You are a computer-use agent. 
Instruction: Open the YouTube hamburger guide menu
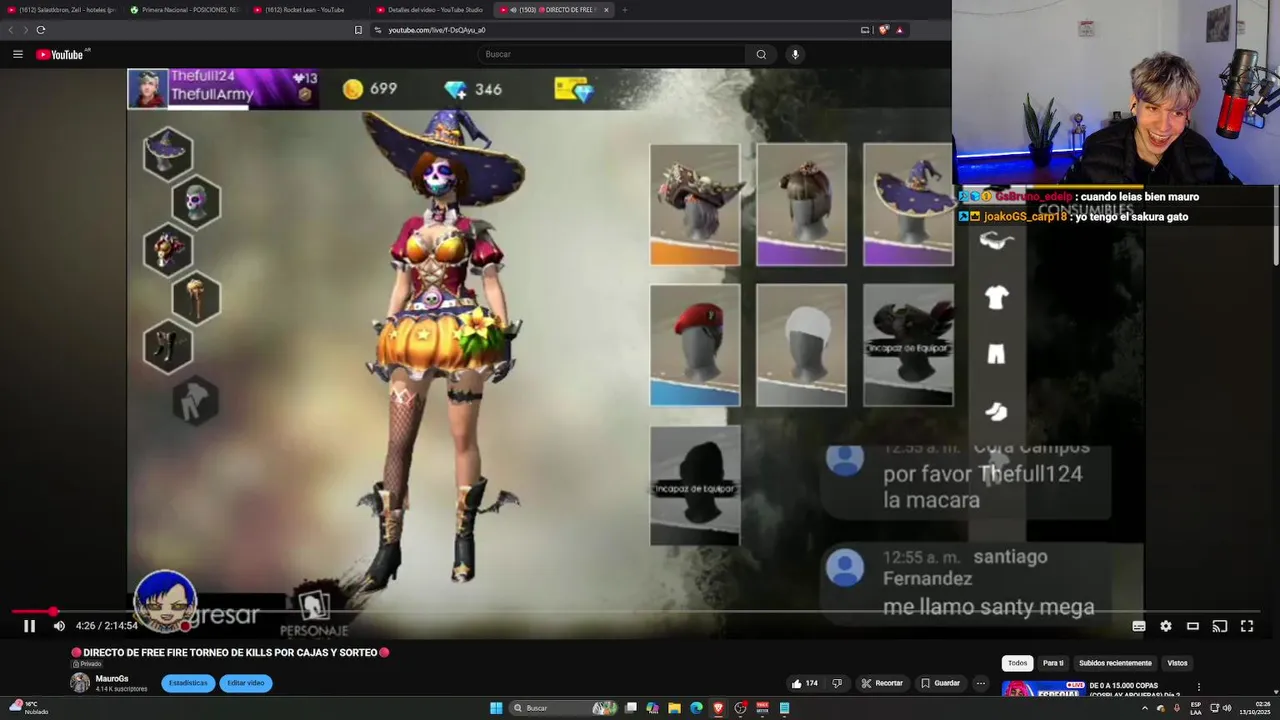click(x=18, y=54)
